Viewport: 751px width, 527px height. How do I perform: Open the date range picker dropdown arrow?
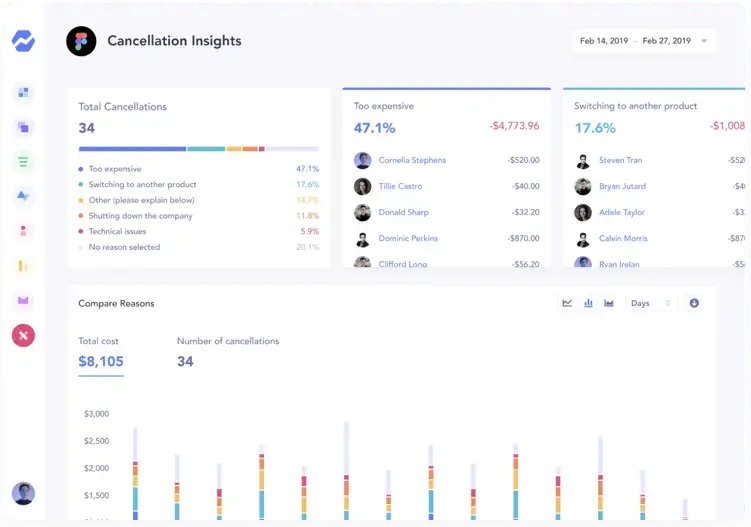704,41
